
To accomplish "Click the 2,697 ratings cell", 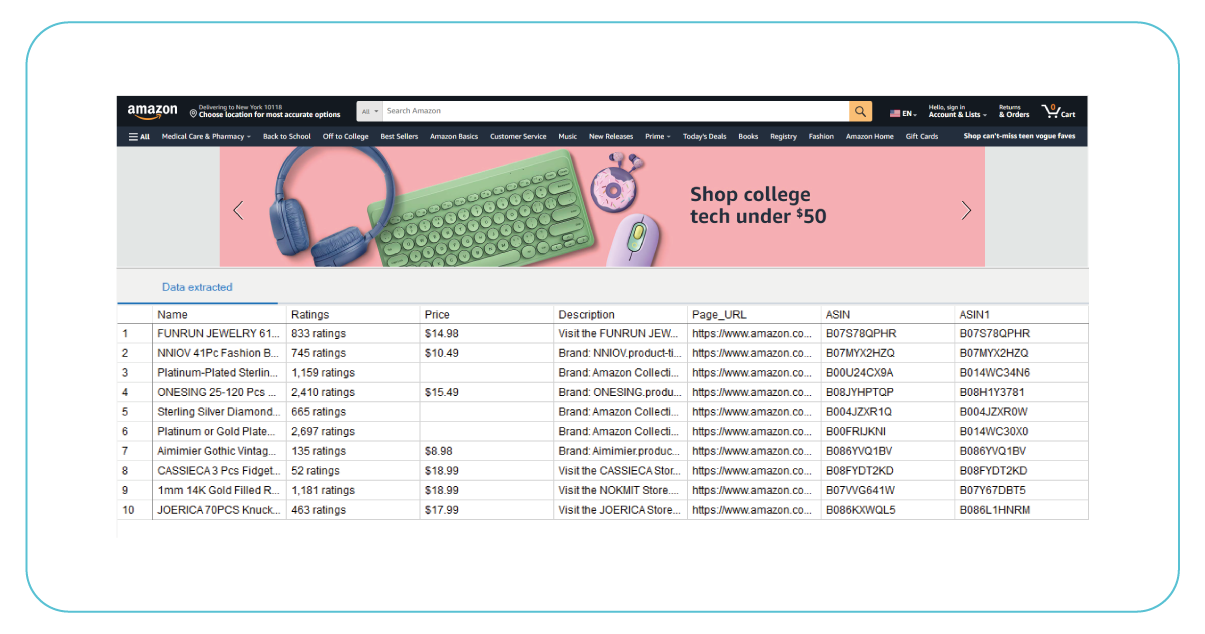I will point(353,431).
